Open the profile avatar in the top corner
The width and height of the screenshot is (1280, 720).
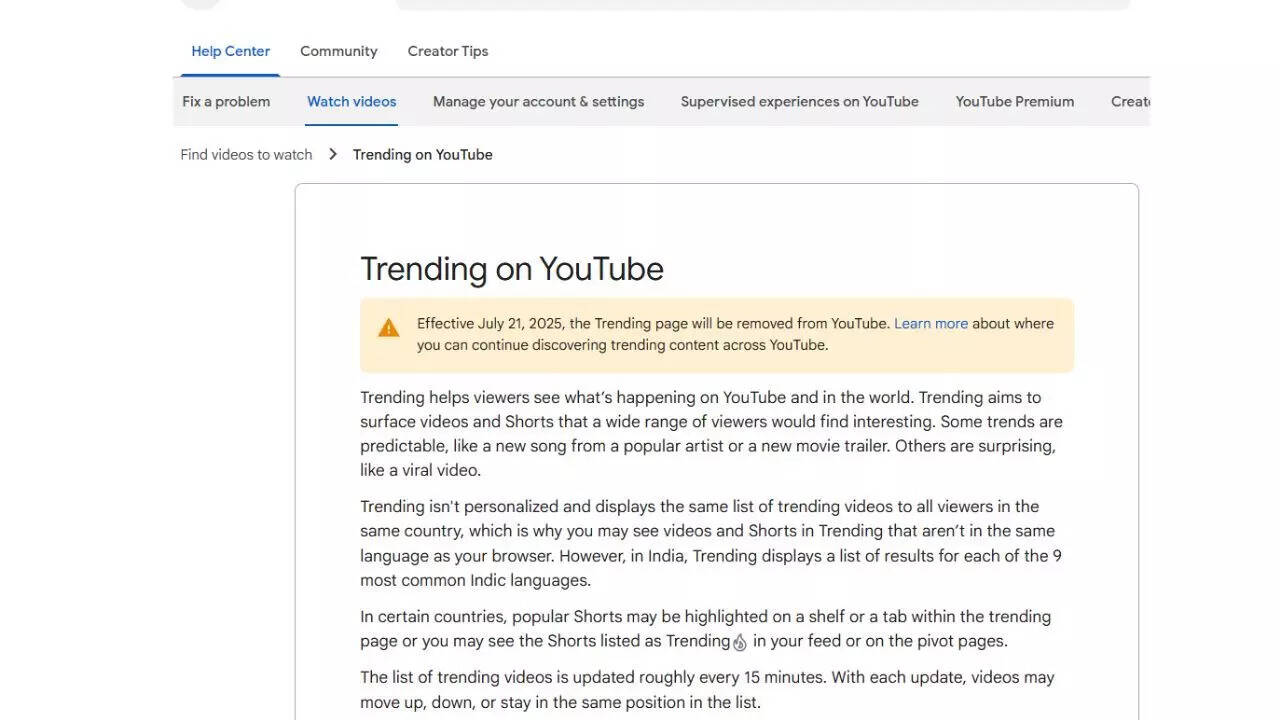[200, 4]
